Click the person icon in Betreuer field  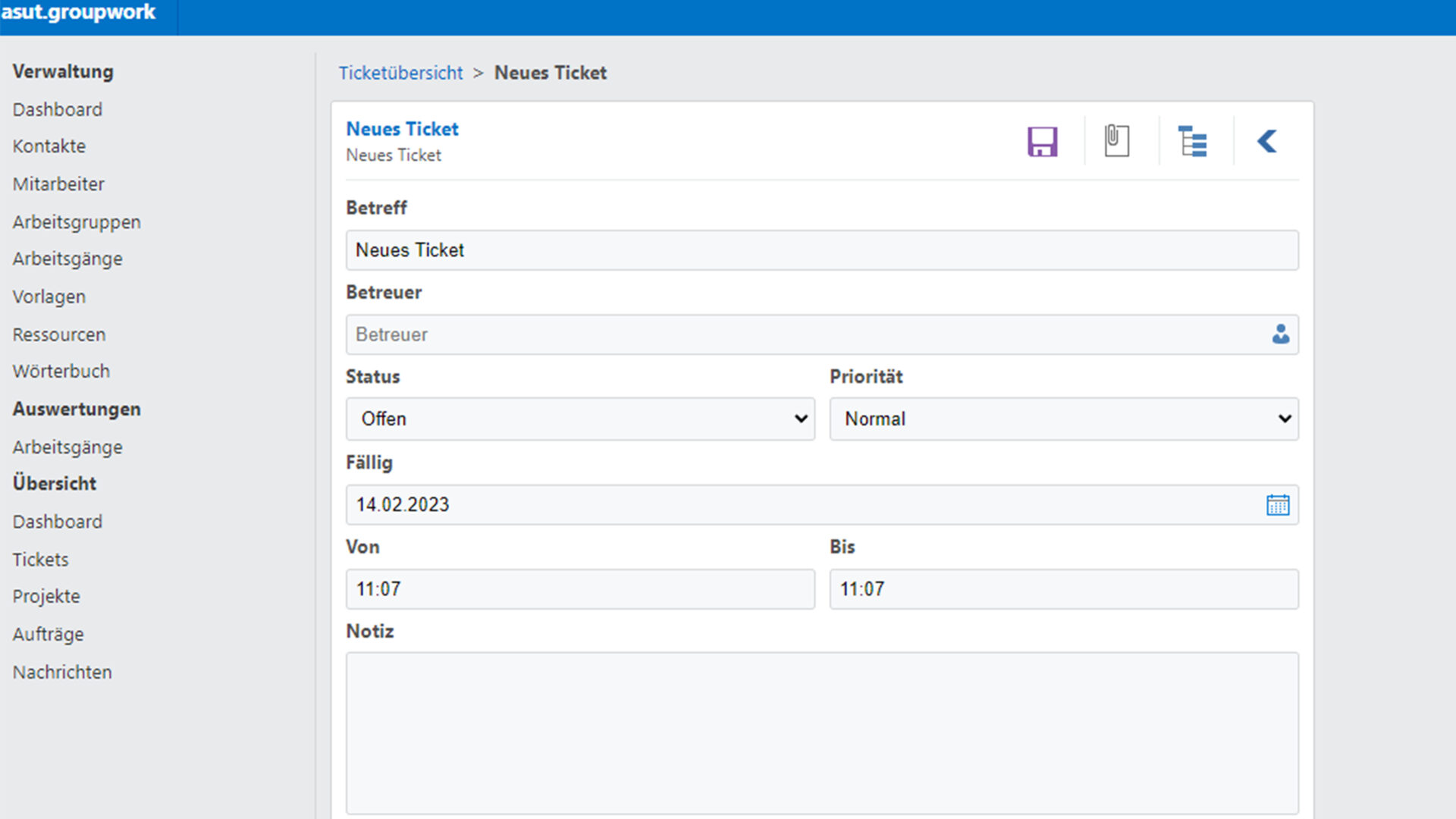tap(1280, 334)
